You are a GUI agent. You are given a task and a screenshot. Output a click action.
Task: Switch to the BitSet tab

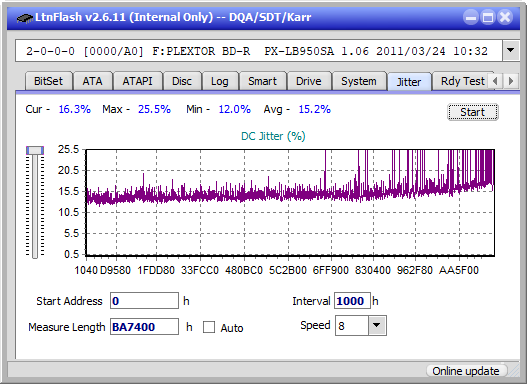[x=48, y=81]
